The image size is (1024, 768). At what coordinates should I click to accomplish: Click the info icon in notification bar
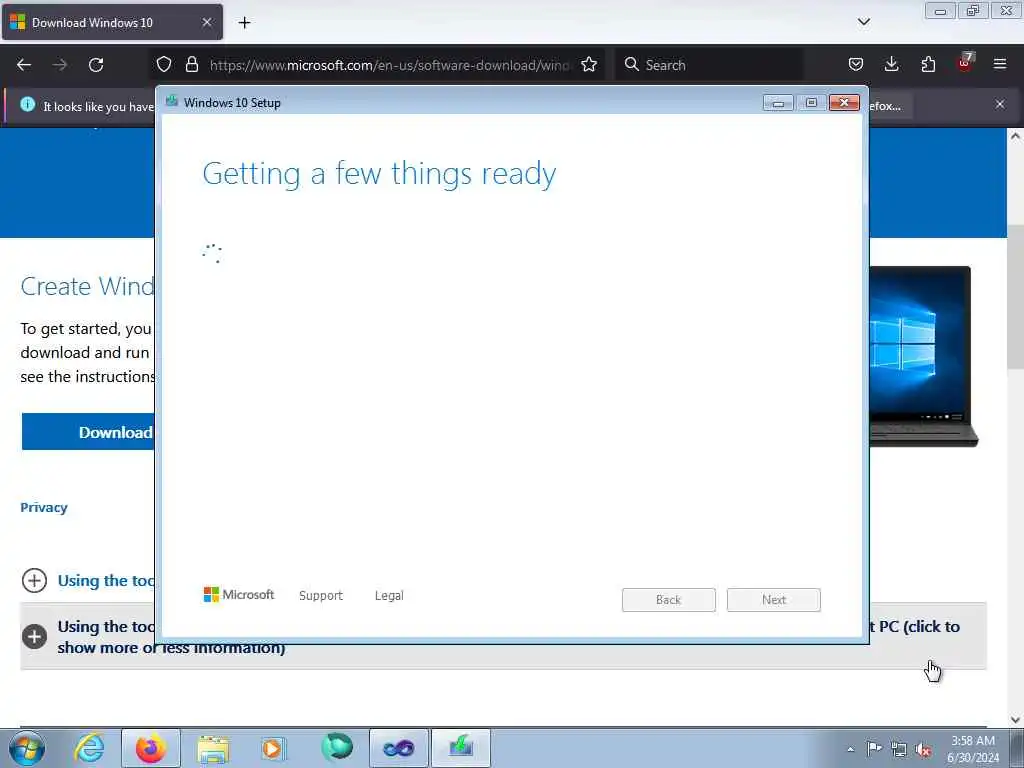click(27, 104)
